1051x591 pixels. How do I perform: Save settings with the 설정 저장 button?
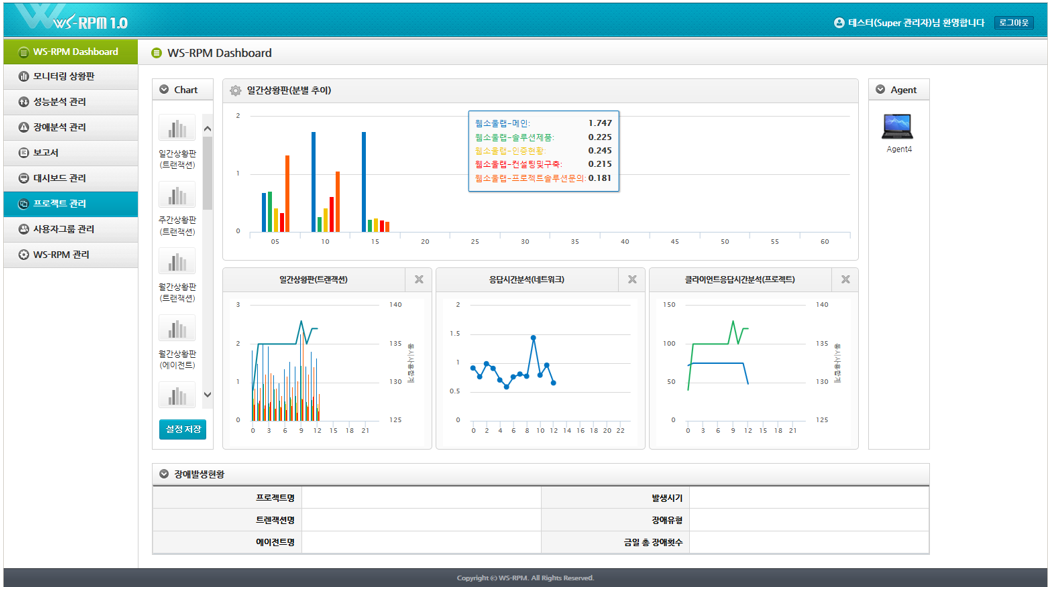tap(182, 429)
